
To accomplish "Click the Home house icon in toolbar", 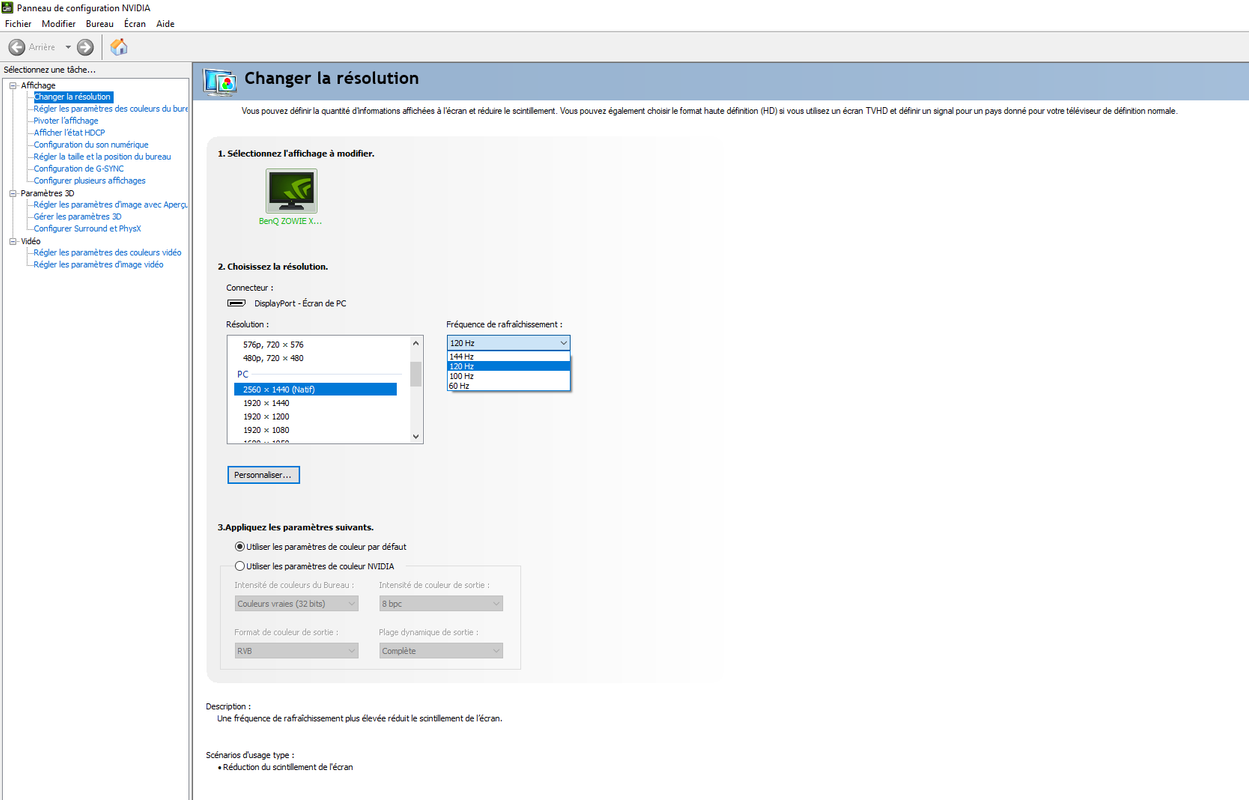I will [x=119, y=47].
